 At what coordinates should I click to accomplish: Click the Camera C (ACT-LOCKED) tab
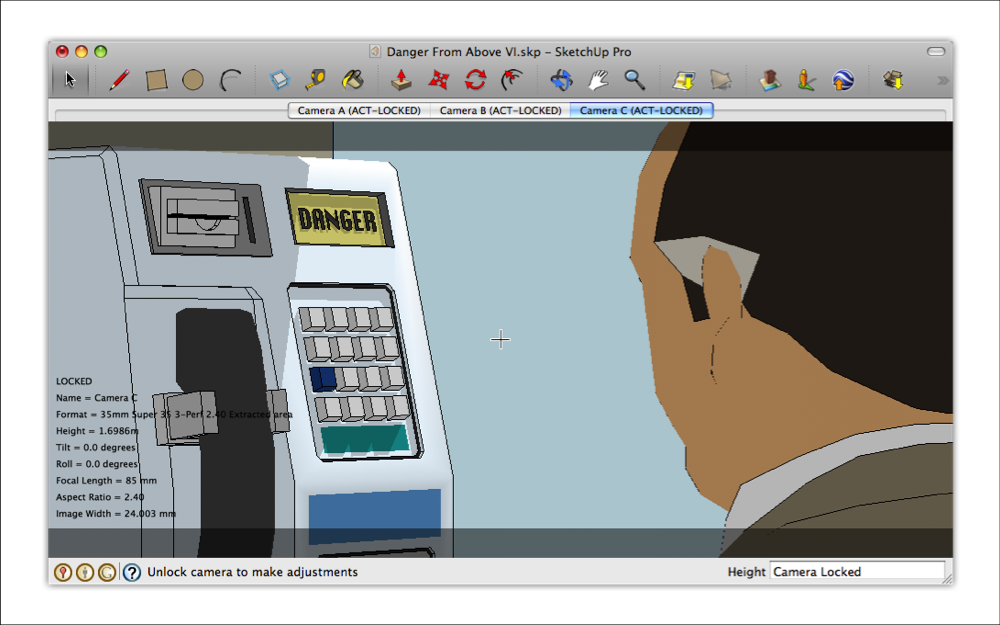[641, 110]
